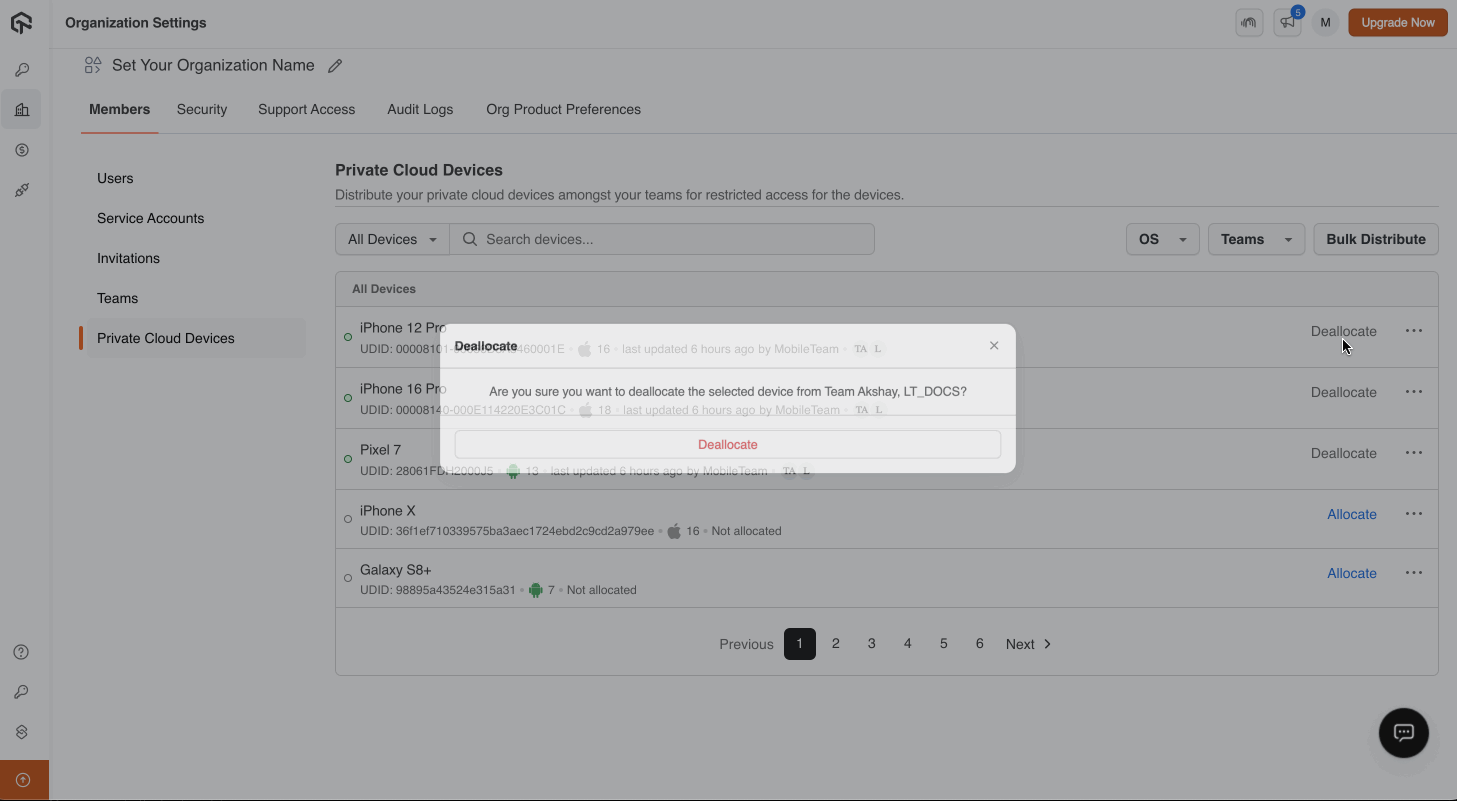Go to page 3 of devices
This screenshot has width=1457, height=801.
(871, 644)
